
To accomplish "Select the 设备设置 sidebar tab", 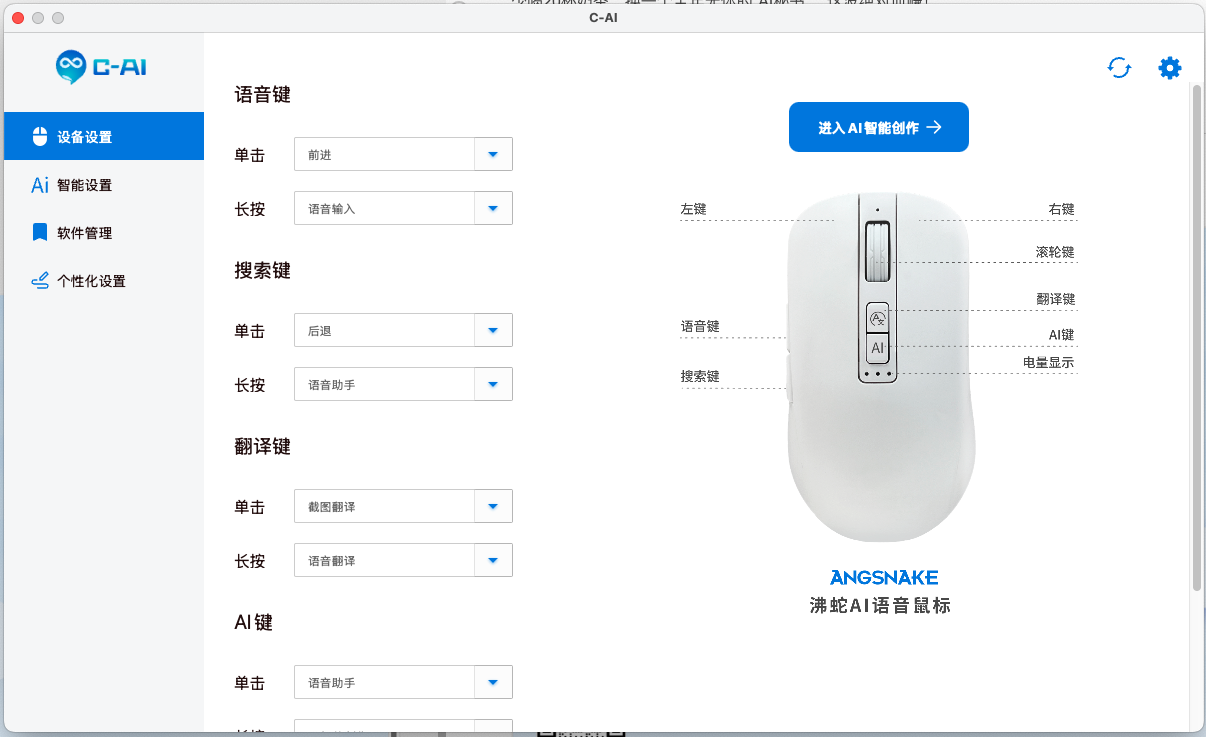I will click(104, 137).
